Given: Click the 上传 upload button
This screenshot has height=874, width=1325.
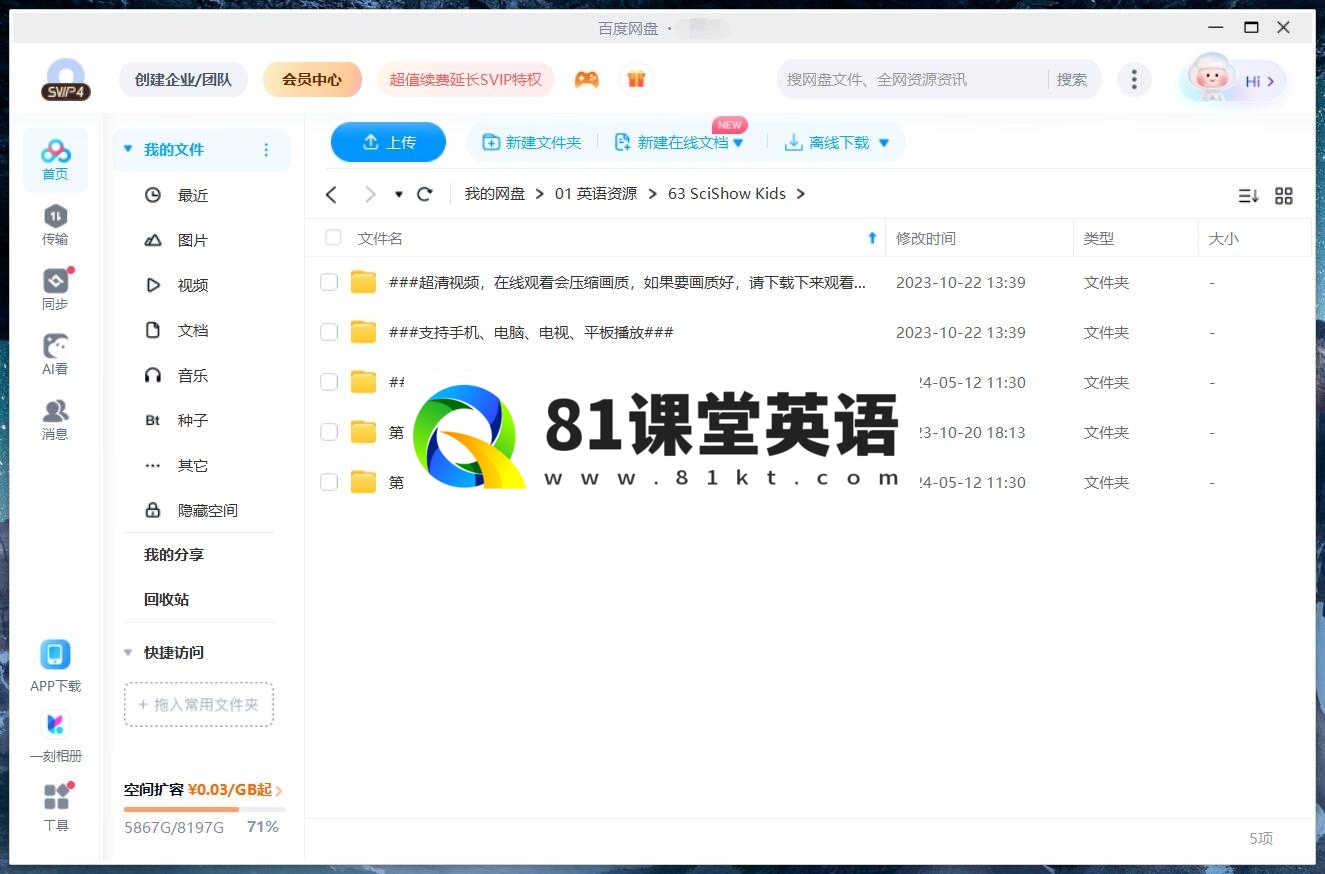Looking at the screenshot, I should point(388,142).
